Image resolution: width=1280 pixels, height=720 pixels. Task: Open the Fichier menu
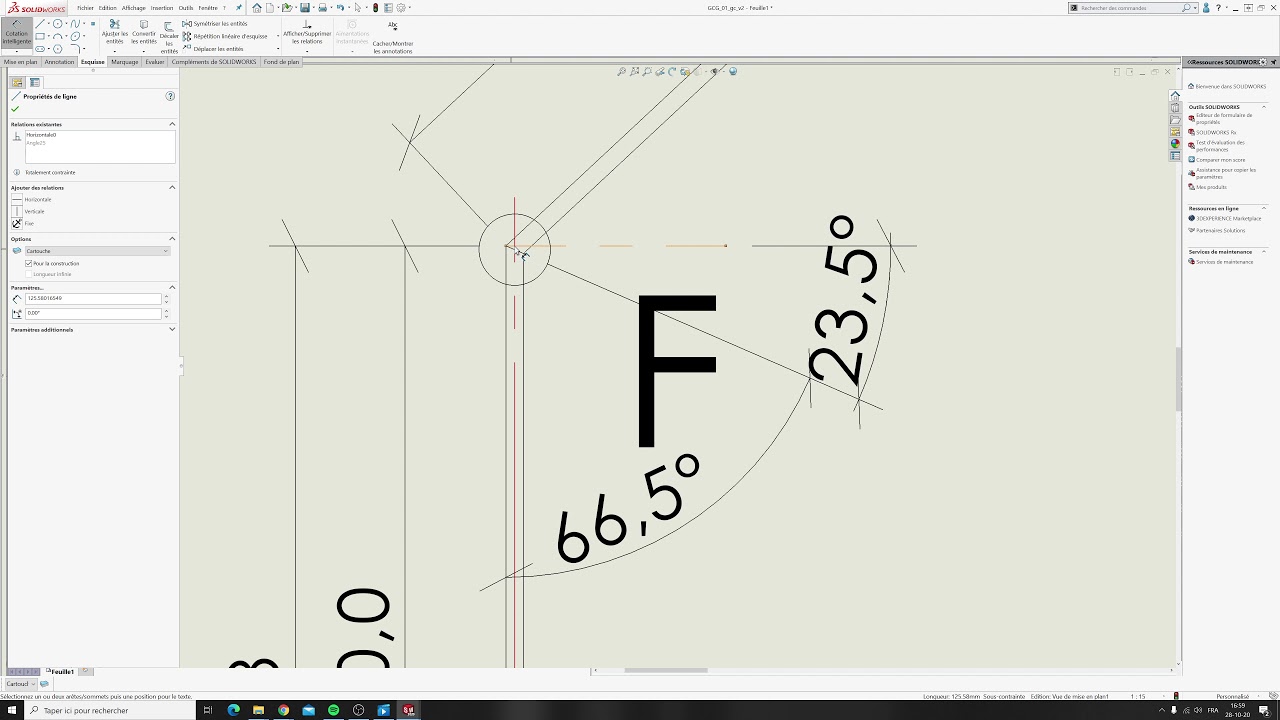(x=85, y=8)
